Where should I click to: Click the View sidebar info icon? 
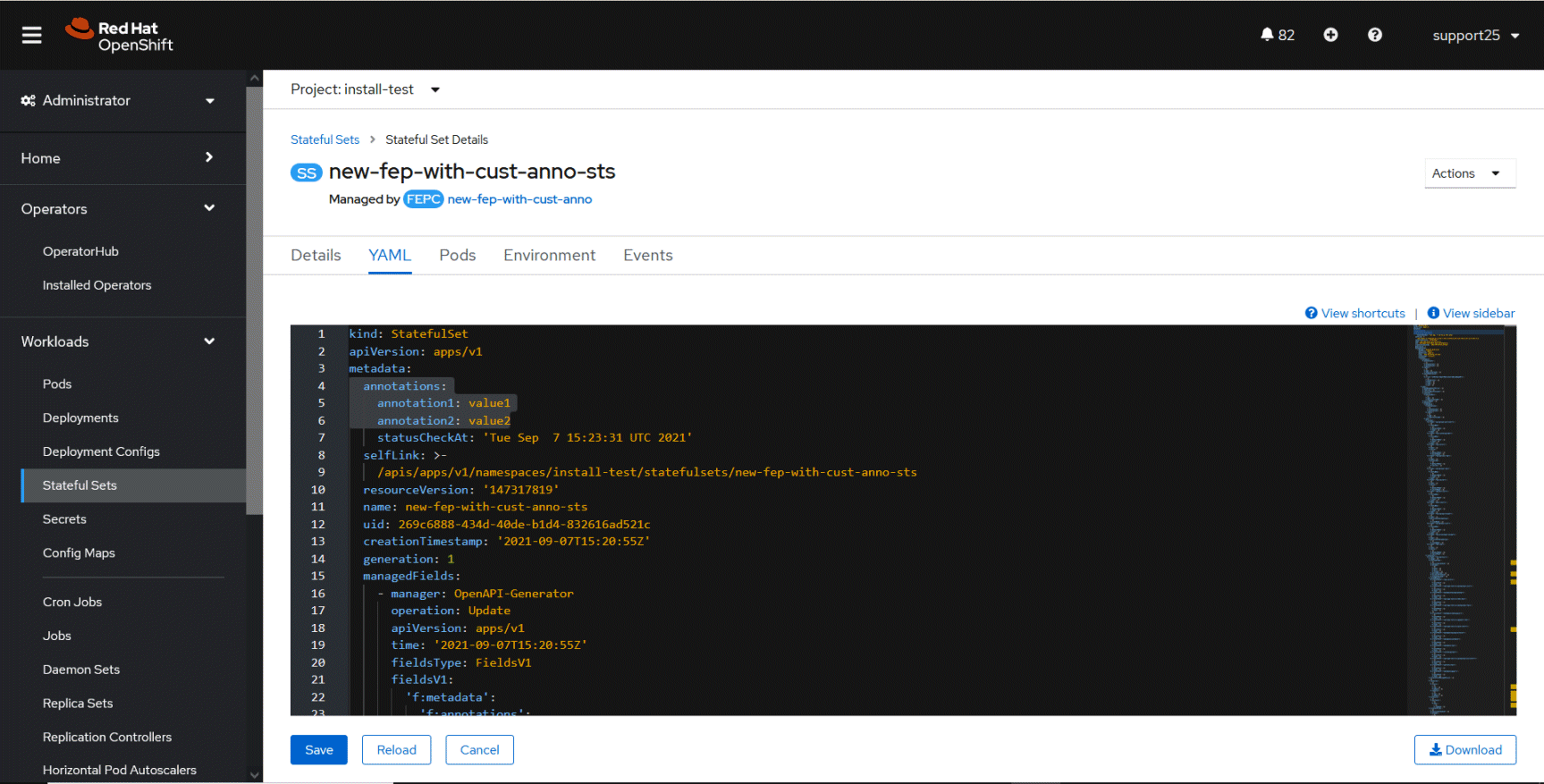tap(1433, 313)
